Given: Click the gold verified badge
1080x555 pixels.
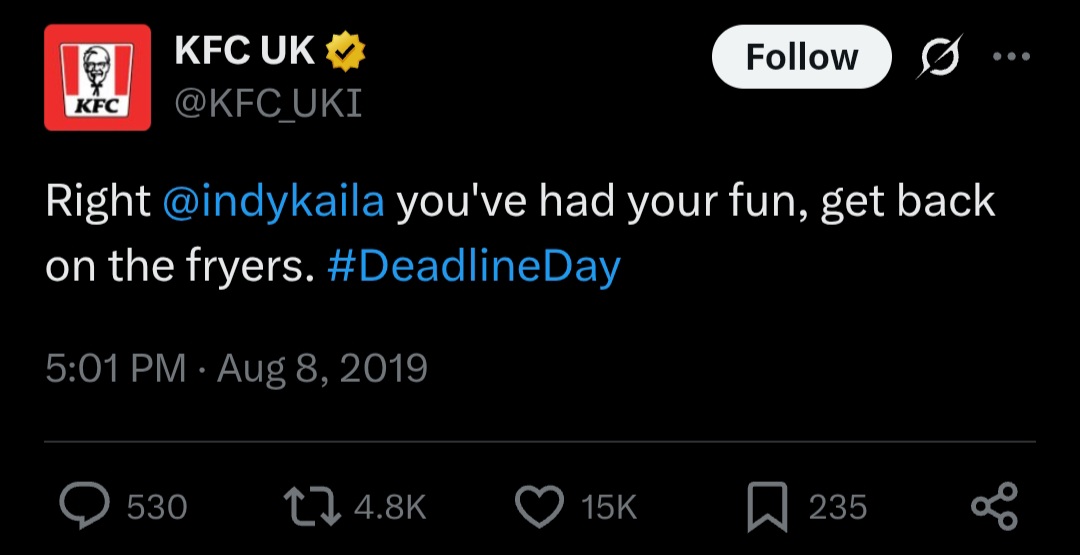Looking at the screenshot, I should coord(346,53).
